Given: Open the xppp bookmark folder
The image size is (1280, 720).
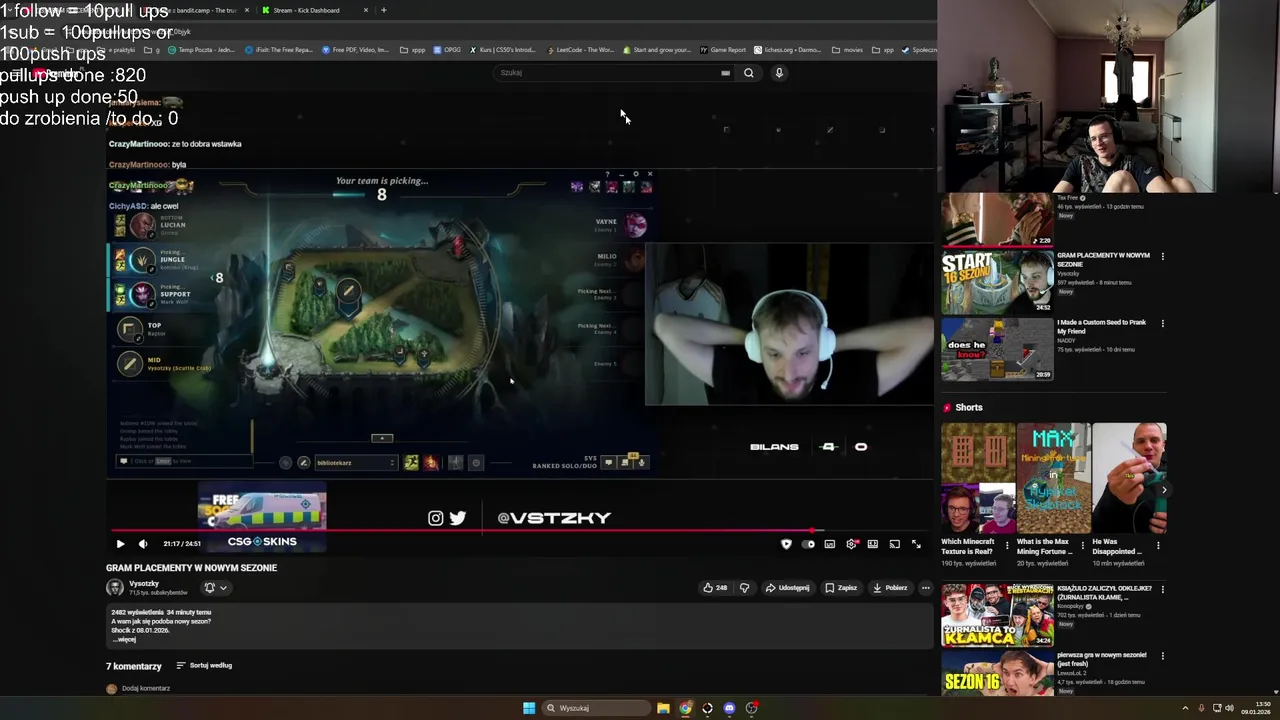Looking at the screenshot, I should pos(412,50).
